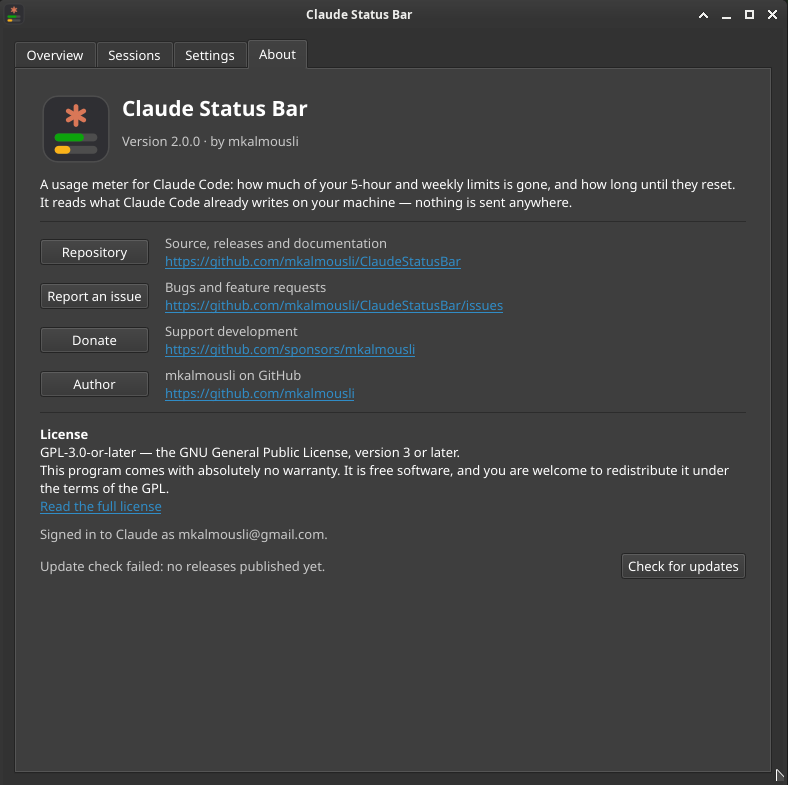Click the Repository button
The width and height of the screenshot is (788, 785).
click(94, 252)
